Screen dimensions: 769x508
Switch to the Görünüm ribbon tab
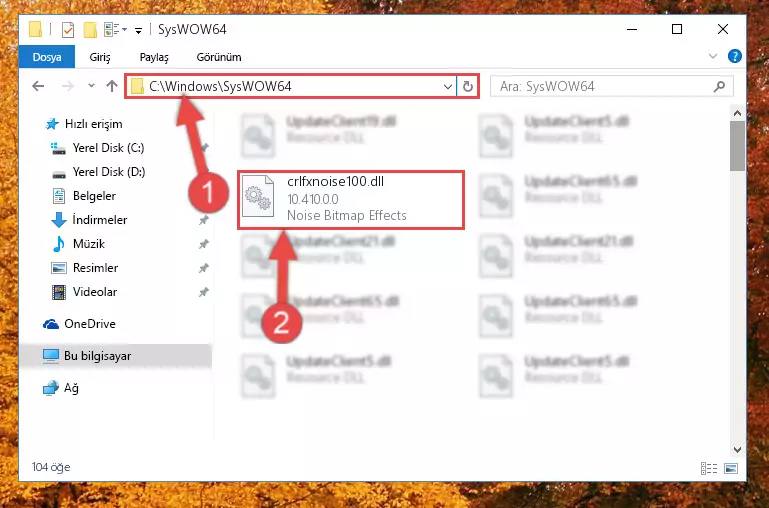point(219,57)
